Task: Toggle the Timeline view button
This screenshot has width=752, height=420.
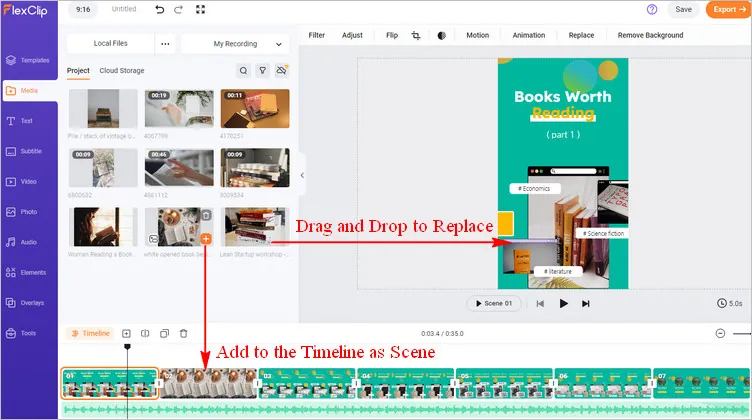Action: click(91, 333)
